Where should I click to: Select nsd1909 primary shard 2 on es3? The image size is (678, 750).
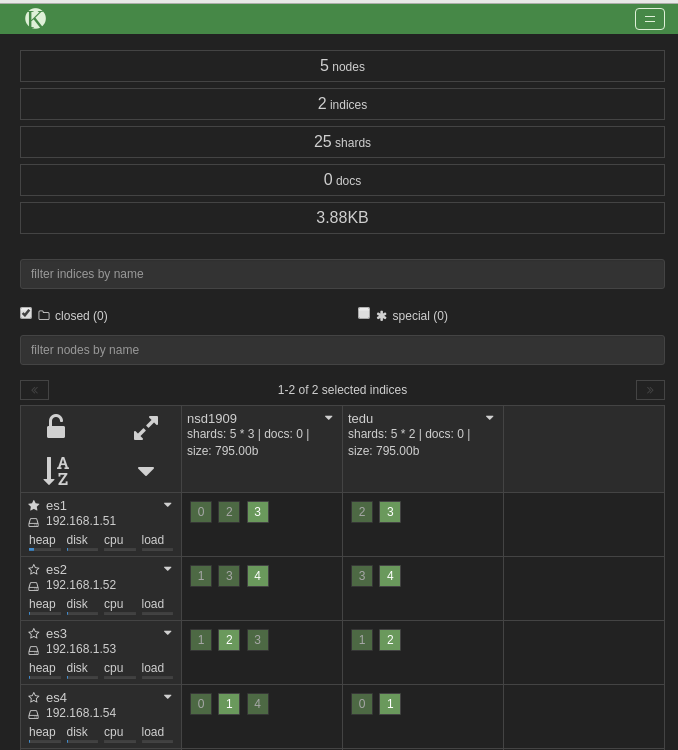tap(229, 640)
